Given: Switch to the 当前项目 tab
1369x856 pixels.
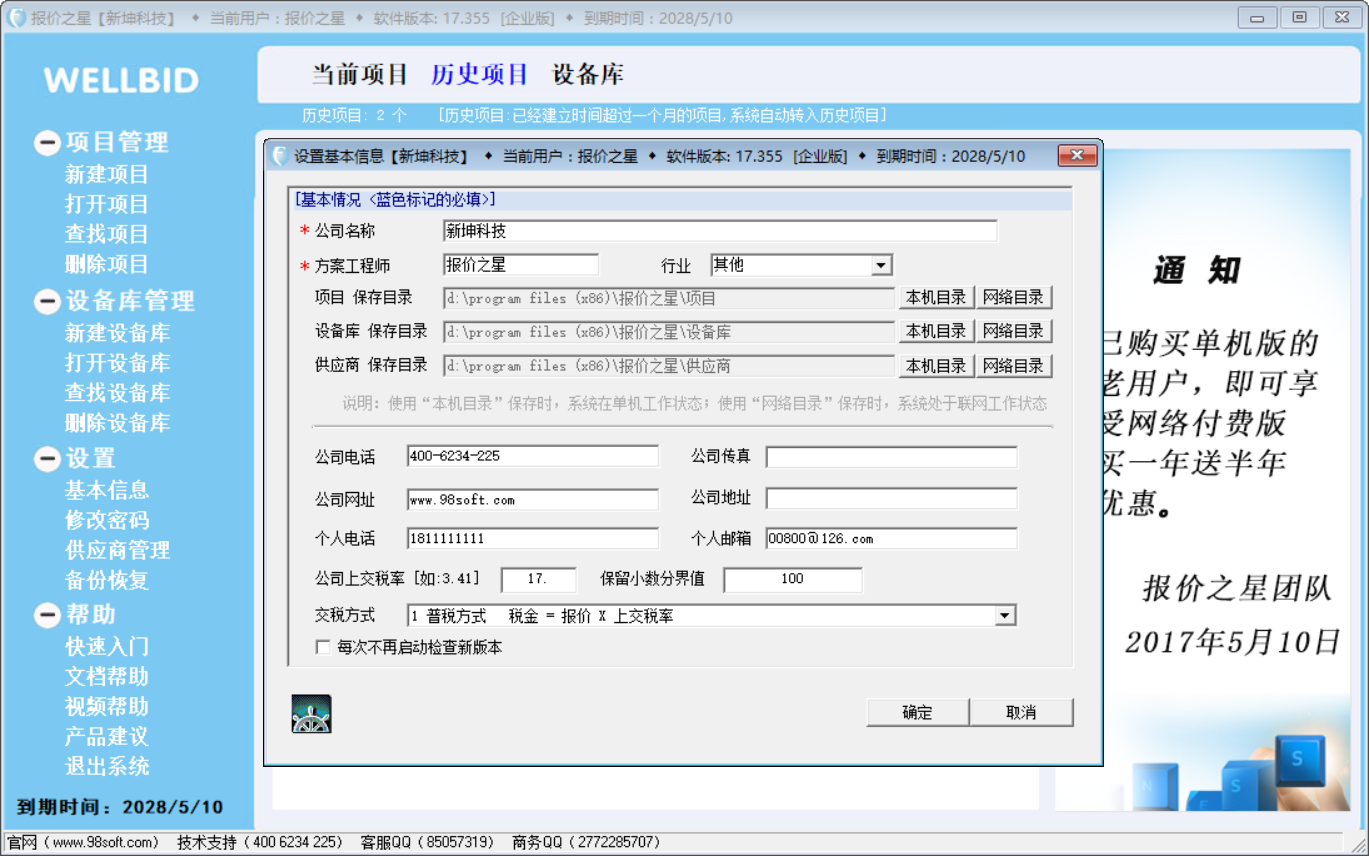Looking at the screenshot, I should 360,74.
